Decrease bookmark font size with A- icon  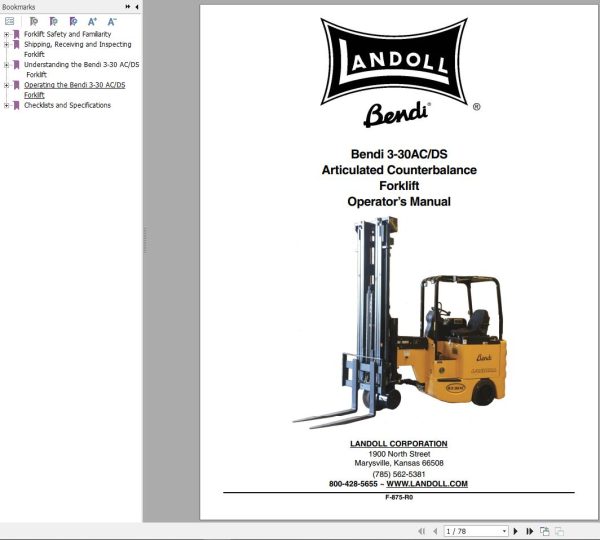pyautogui.click(x=112, y=21)
